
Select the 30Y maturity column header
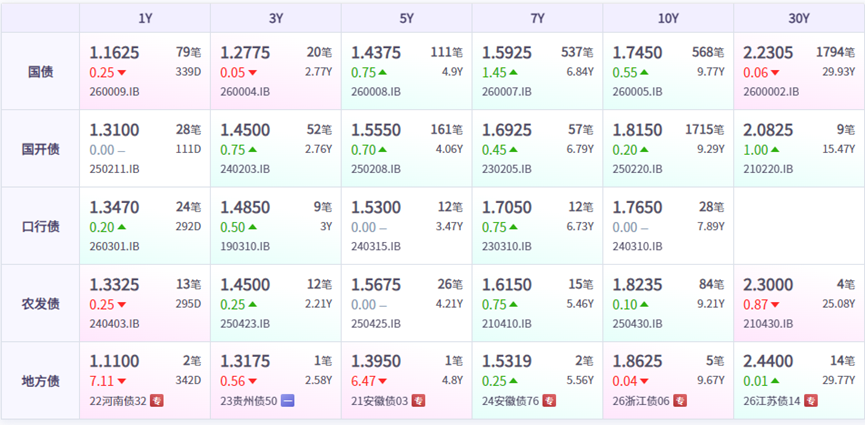[799, 18]
